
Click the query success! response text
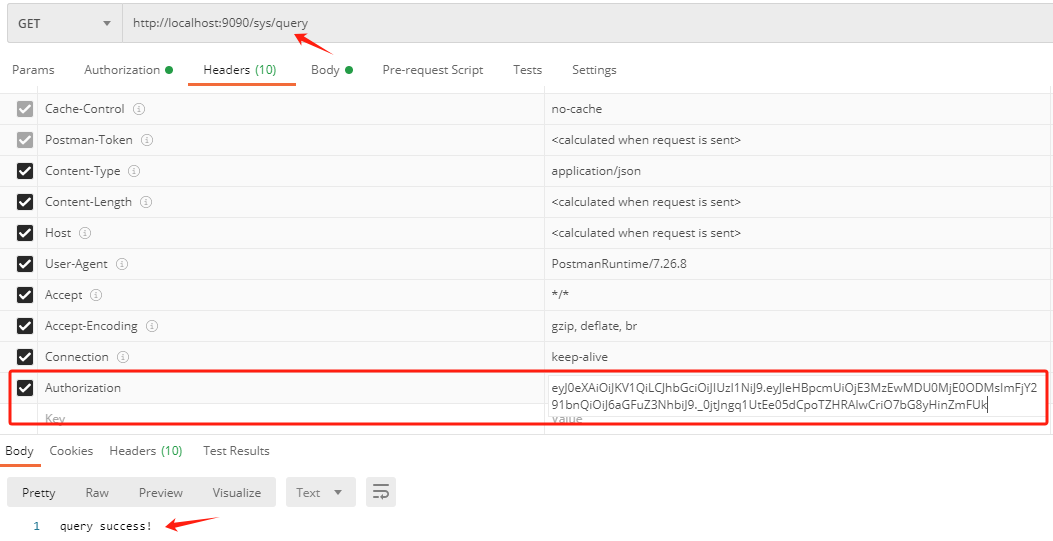(x=105, y=526)
